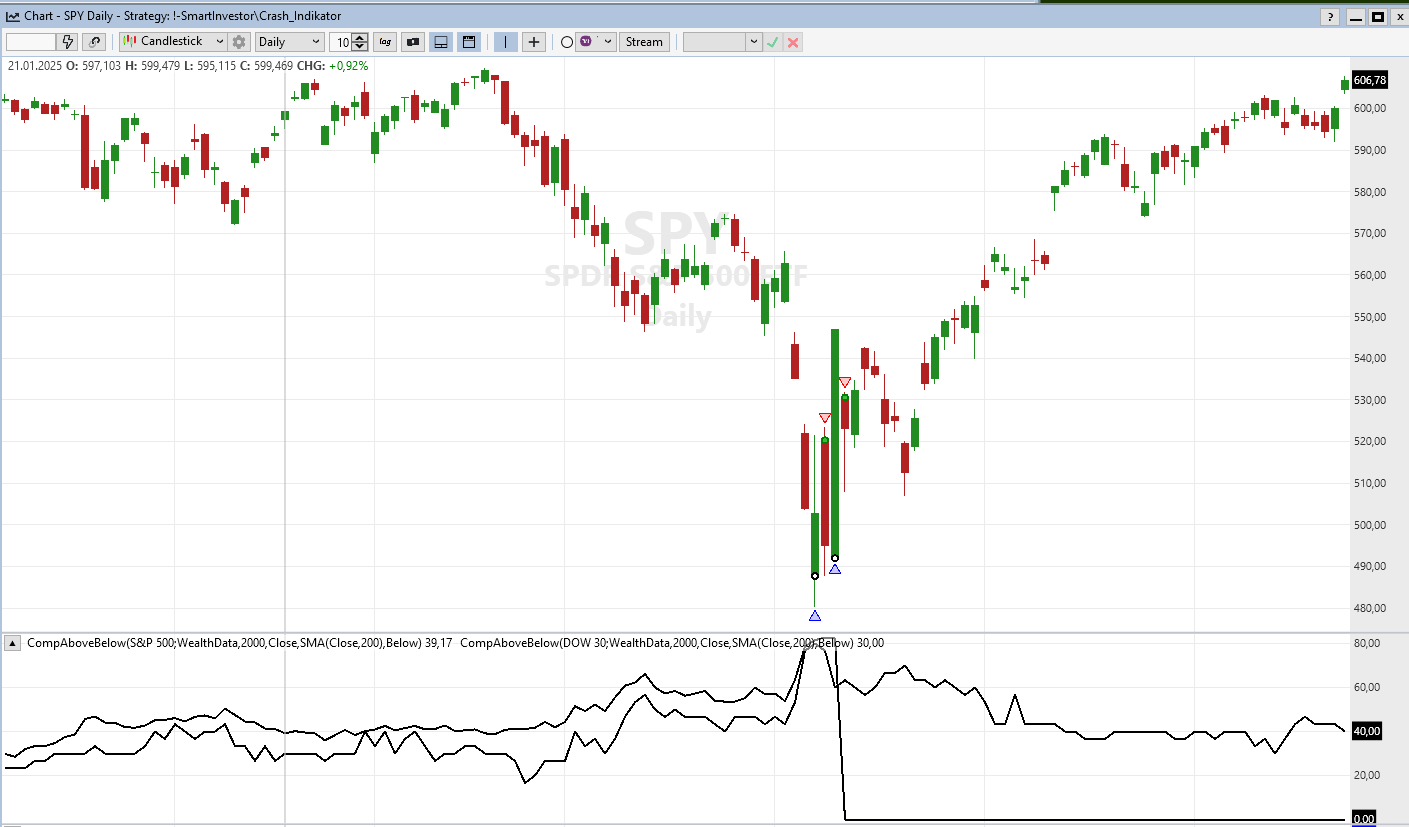The height and width of the screenshot is (827, 1409).
Task: Click the red X cancel icon in the toolbar
Action: tap(793, 42)
